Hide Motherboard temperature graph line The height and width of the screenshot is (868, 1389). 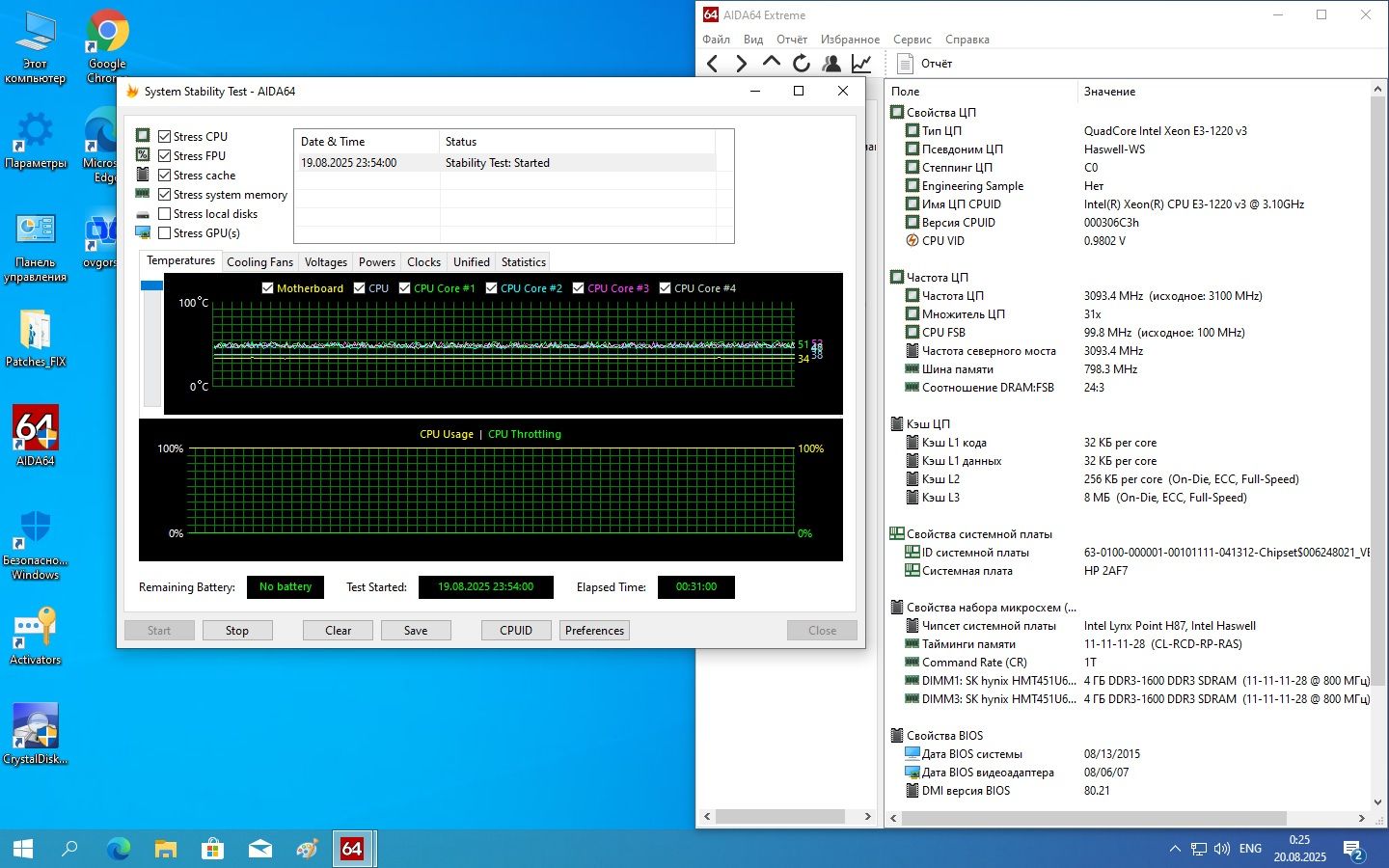[268, 288]
